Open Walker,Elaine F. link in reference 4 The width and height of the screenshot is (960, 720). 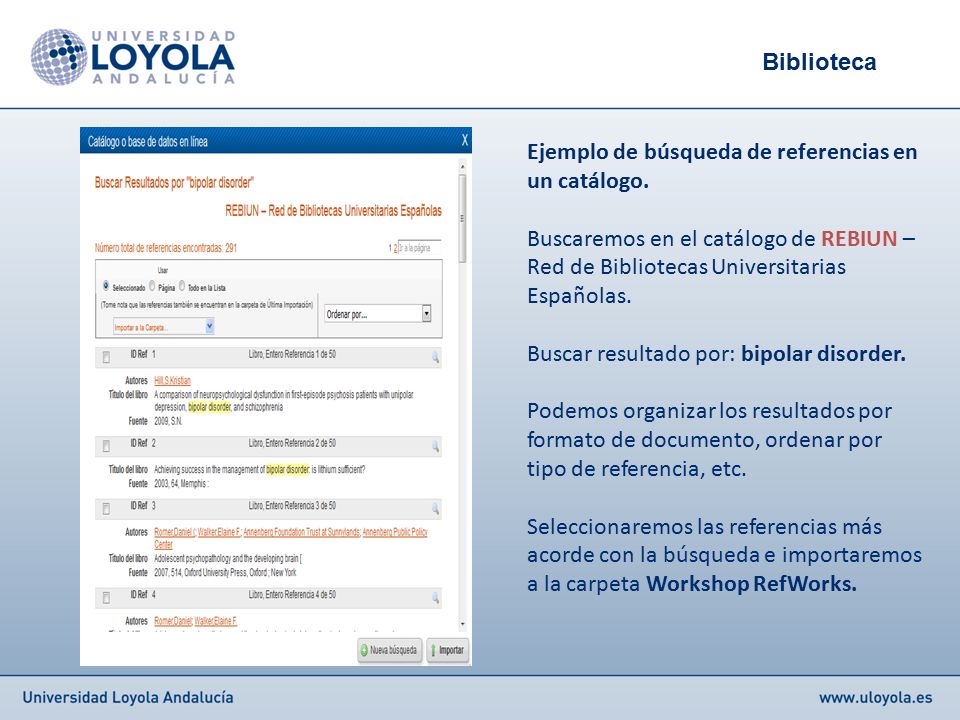pyautogui.click(x=216, y=621)
